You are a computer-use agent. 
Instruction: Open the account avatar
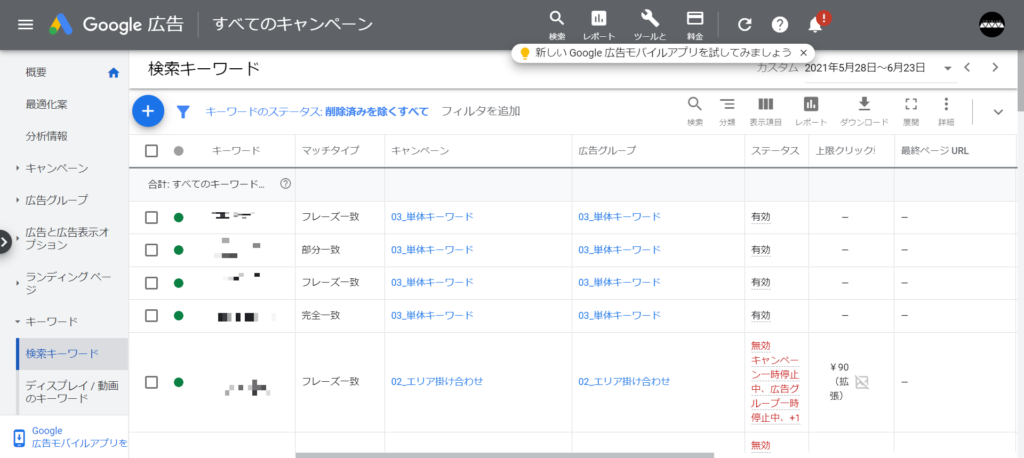991,25
